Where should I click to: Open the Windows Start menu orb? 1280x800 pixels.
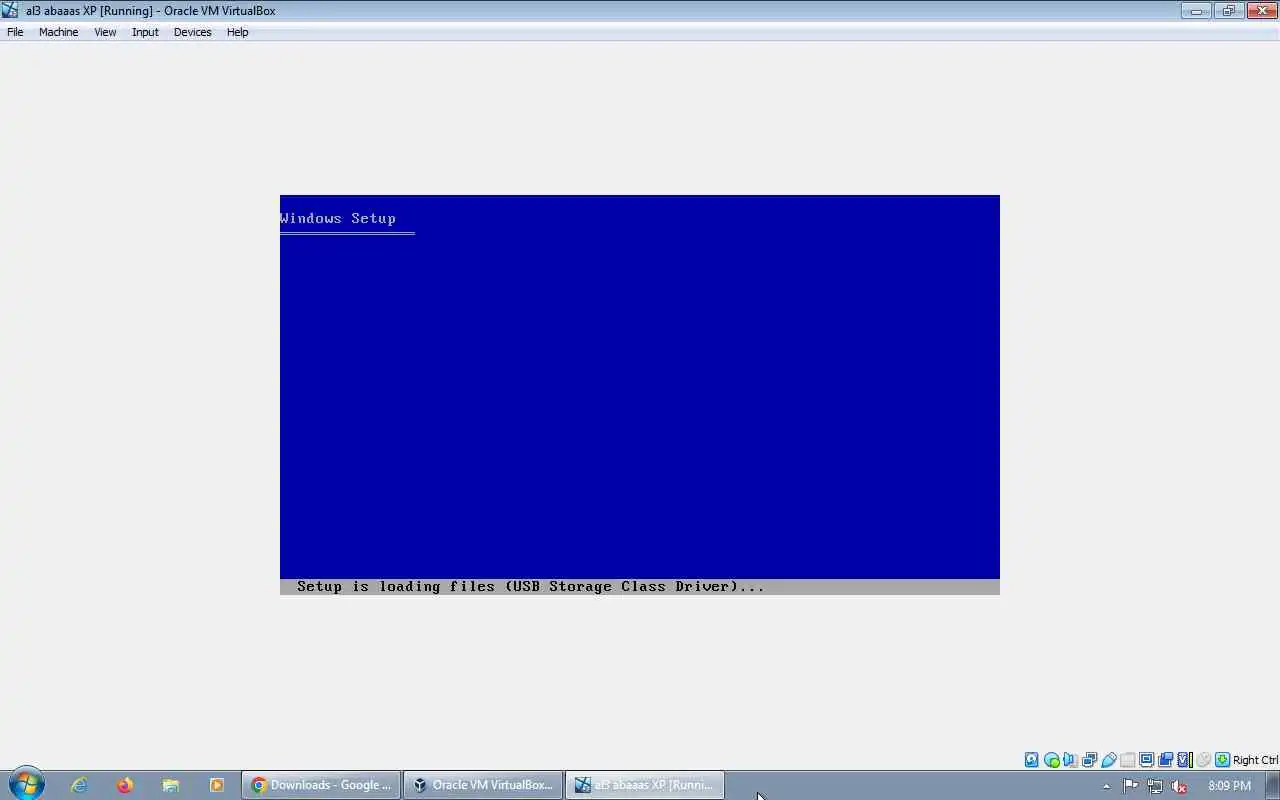point(25,784)
